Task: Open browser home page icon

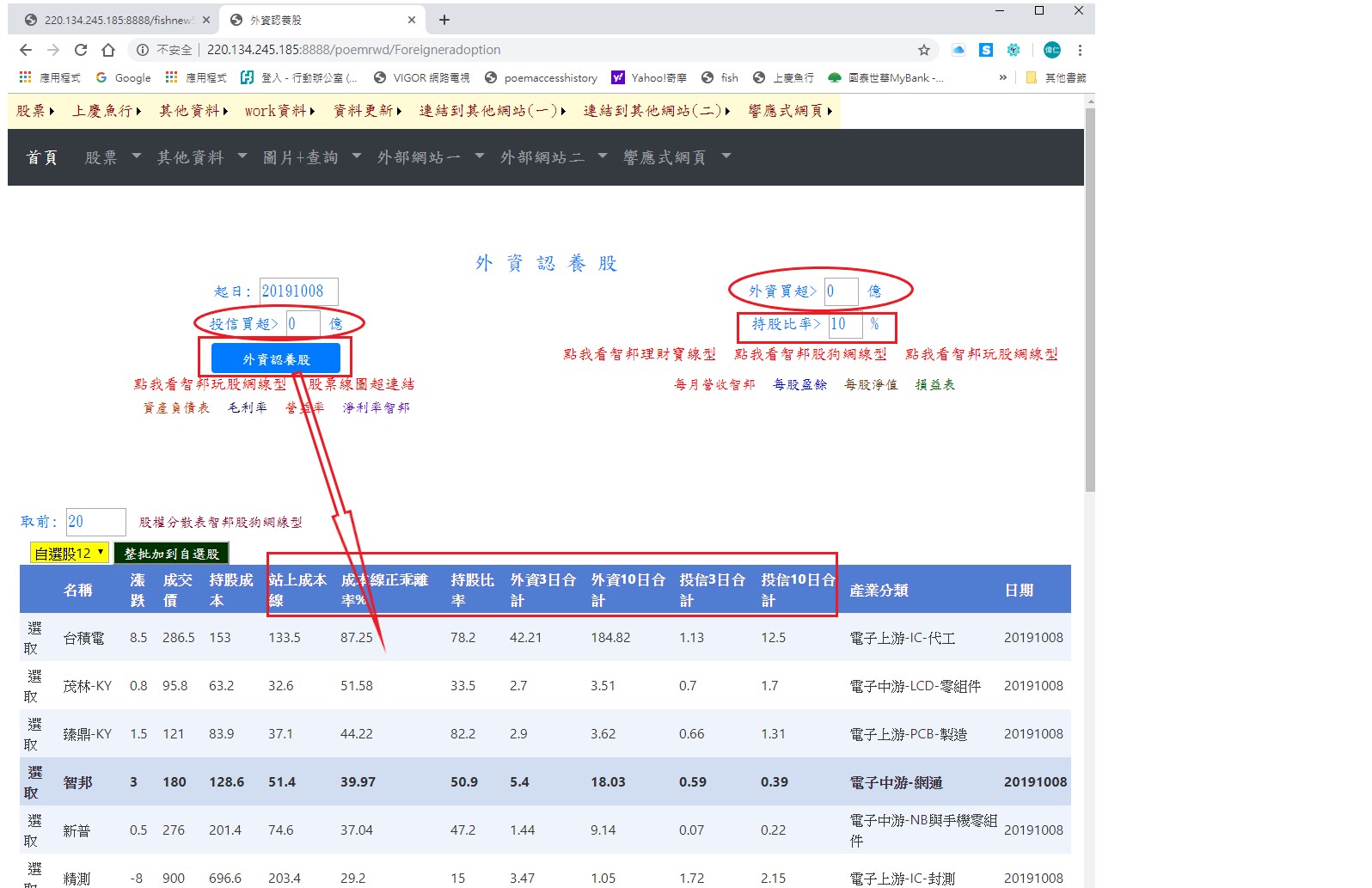Action: 108,50
